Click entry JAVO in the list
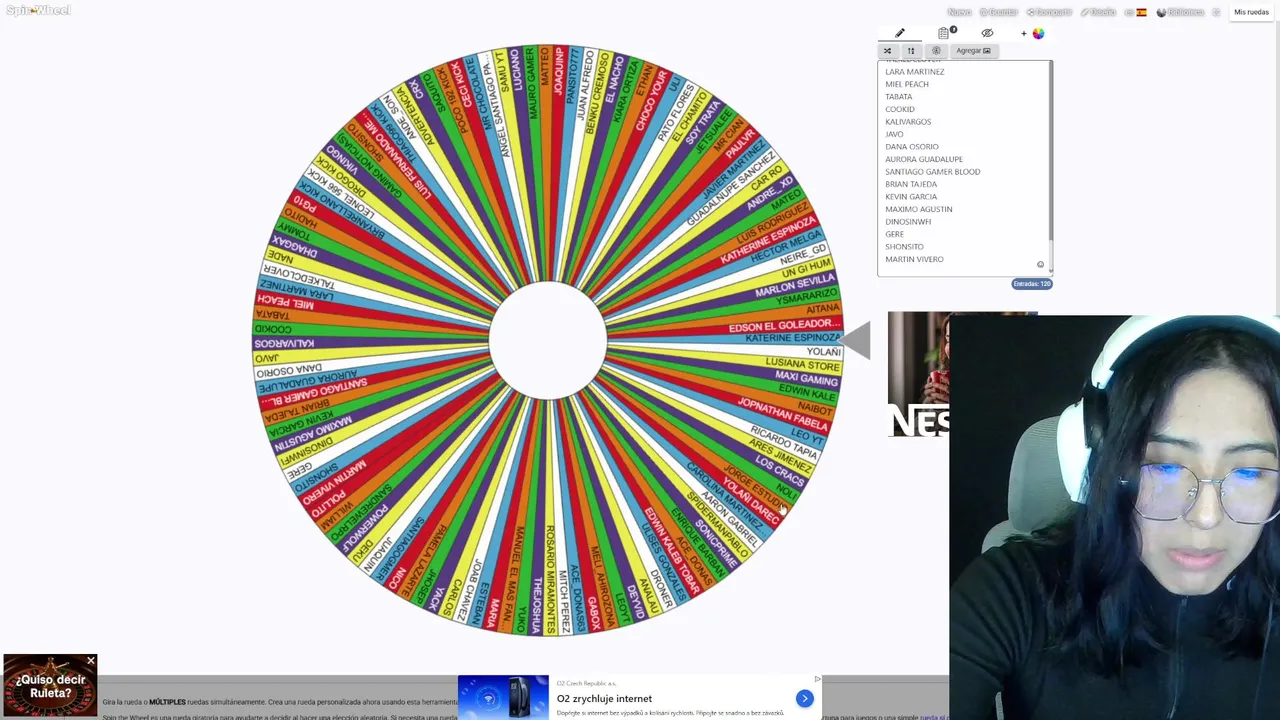Image resolution: width=1280 pixels, height=720 pixels. 894,134
